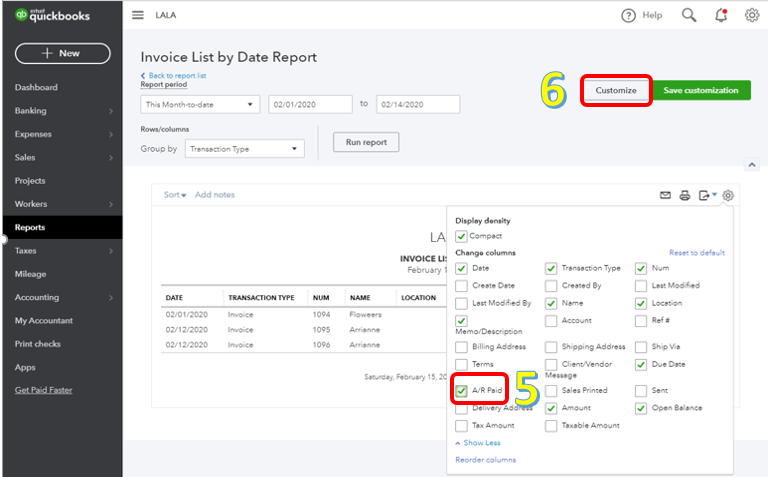Click the Floweers name cell
The width and height of the screenshot is (768, 477).
click(x=365, y=314)
